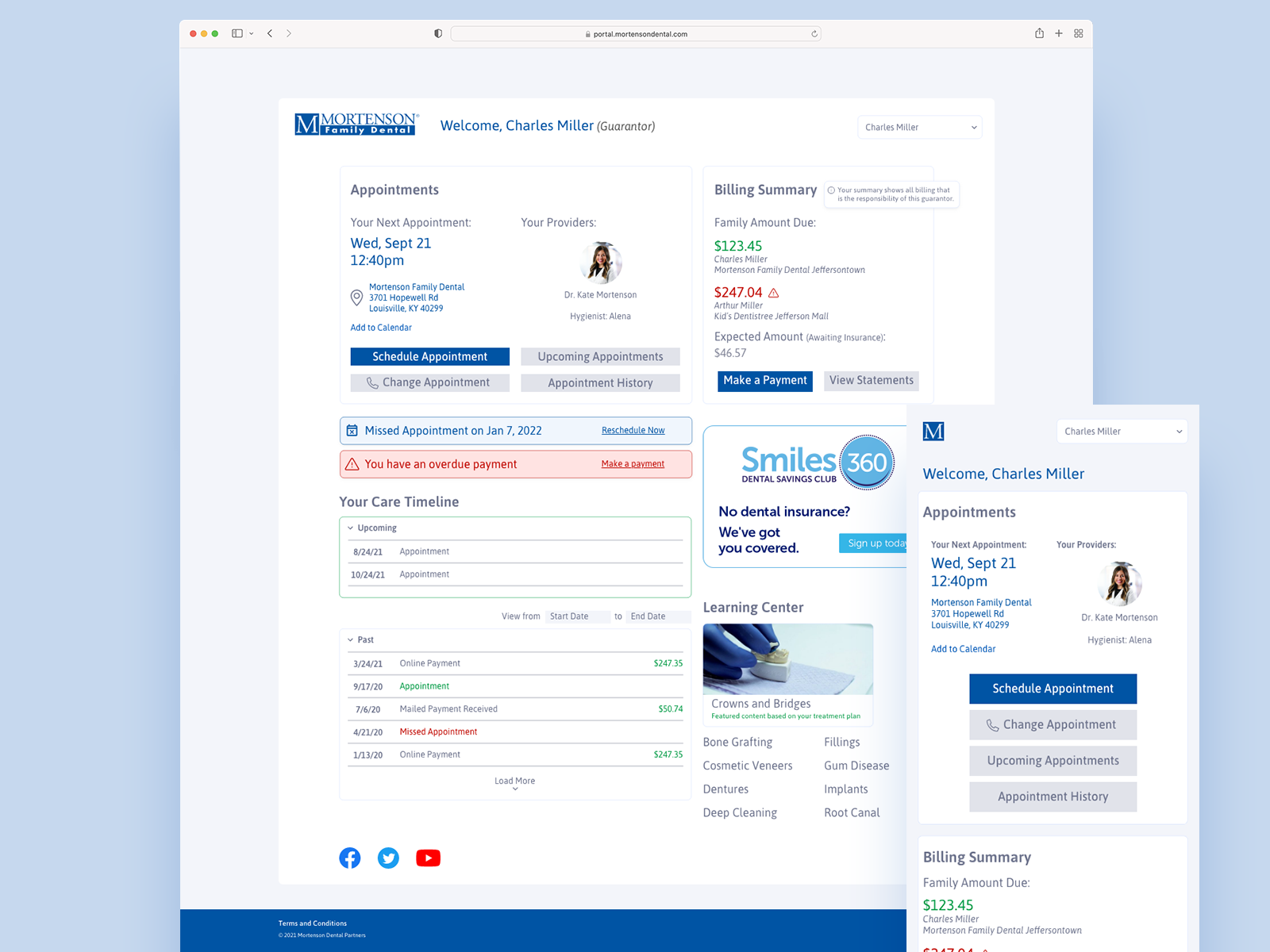Click Sign up today on Smiles 360 banner

(873, 543)
